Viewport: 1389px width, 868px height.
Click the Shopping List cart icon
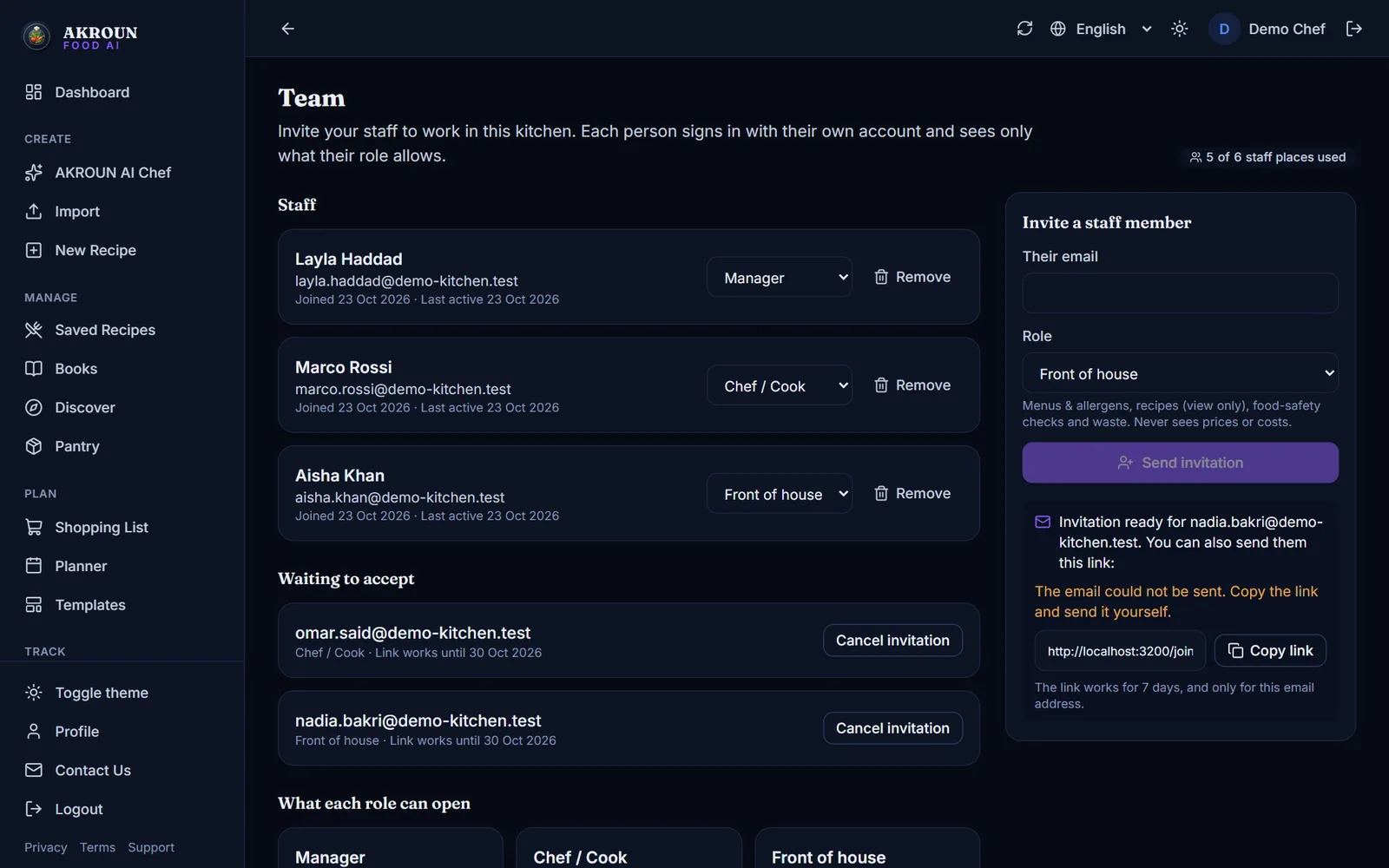click(34, 527)
